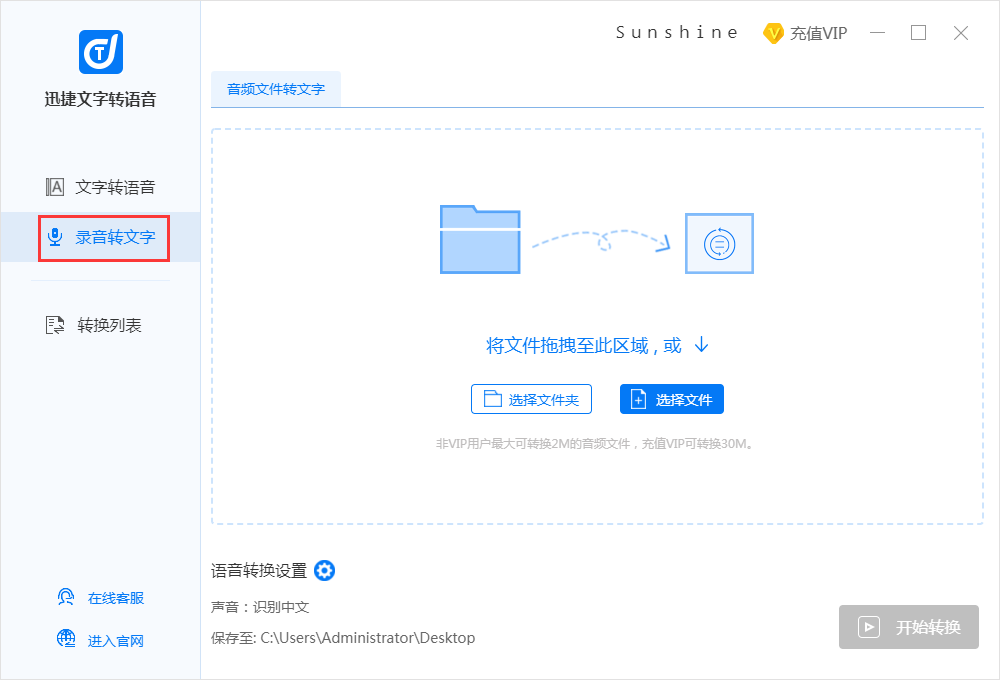
Task: Open the 语音转换设置 gear icon
Action: click(x=324, y=570)
